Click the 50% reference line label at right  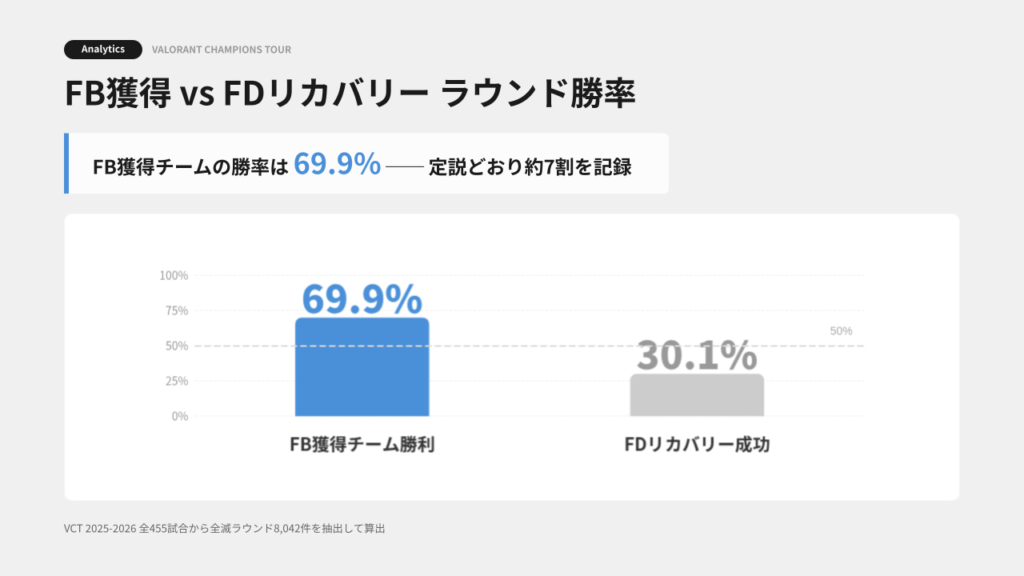click(x=841, y=331)
